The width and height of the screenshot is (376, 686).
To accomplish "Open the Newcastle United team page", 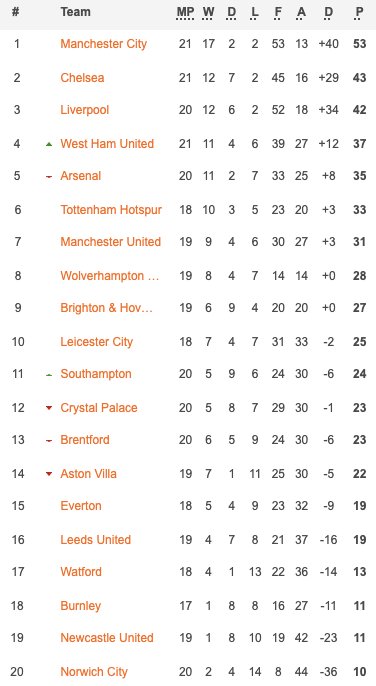I will (107, 638).
